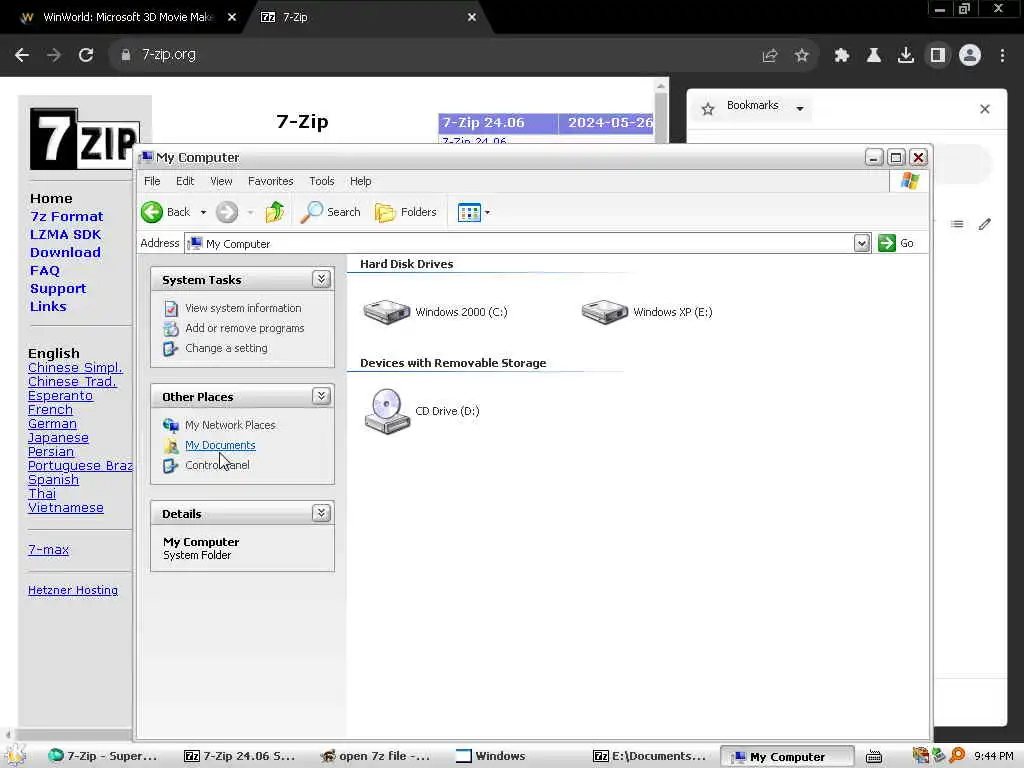Collapse the Other Places panel
The image size is (1024, 768).
(321, 396)
